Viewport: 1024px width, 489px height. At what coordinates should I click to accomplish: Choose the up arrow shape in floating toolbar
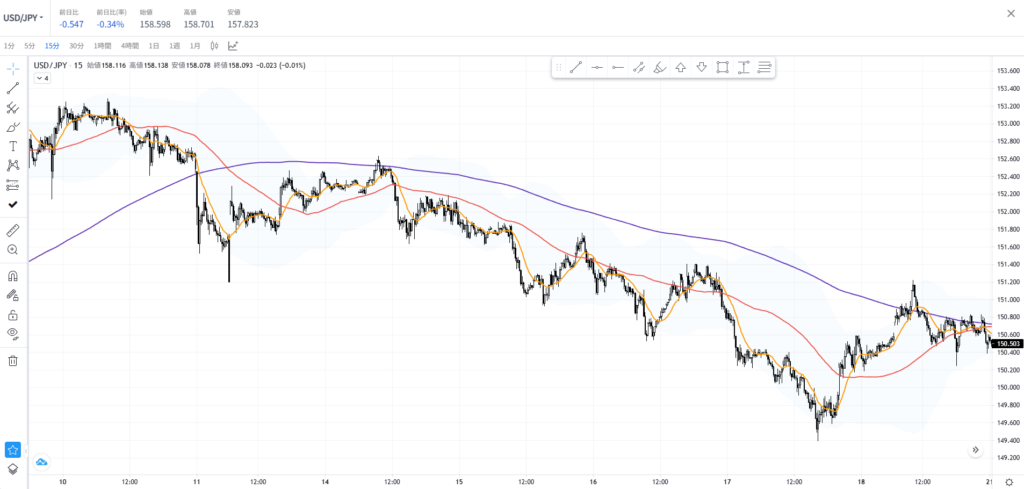(x=680, y=67)
